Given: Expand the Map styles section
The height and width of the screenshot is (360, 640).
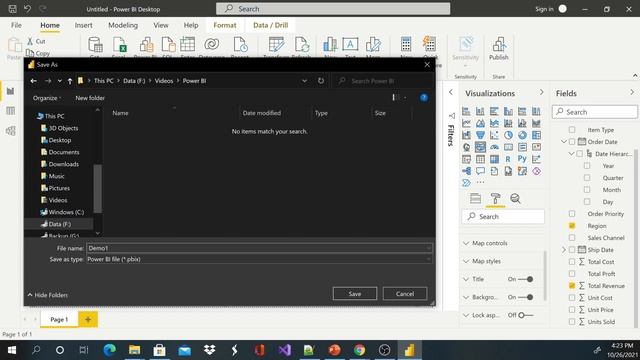Looking at the screenshot, I should [x=466, y=261].
